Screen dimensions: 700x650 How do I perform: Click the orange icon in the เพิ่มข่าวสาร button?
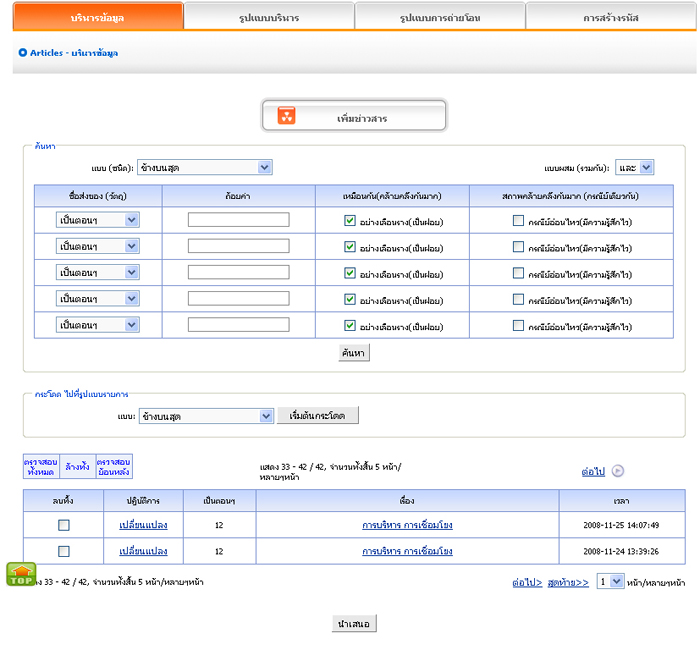click(x=286, y=115)
